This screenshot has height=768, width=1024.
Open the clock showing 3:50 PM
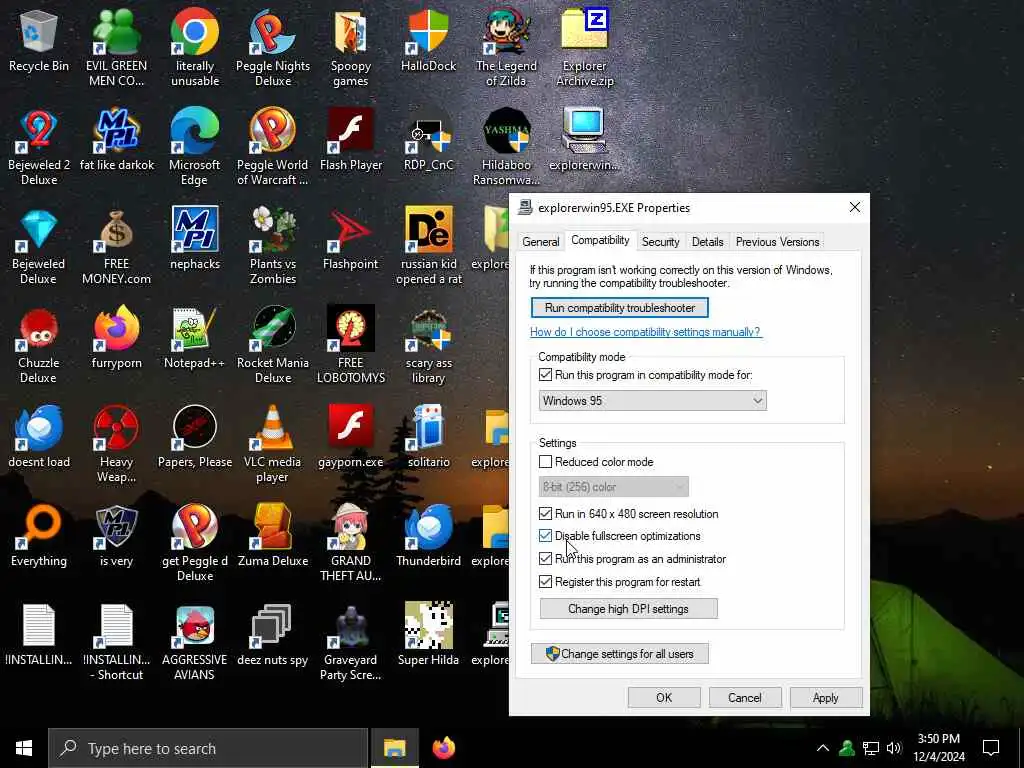coord(939,748)
